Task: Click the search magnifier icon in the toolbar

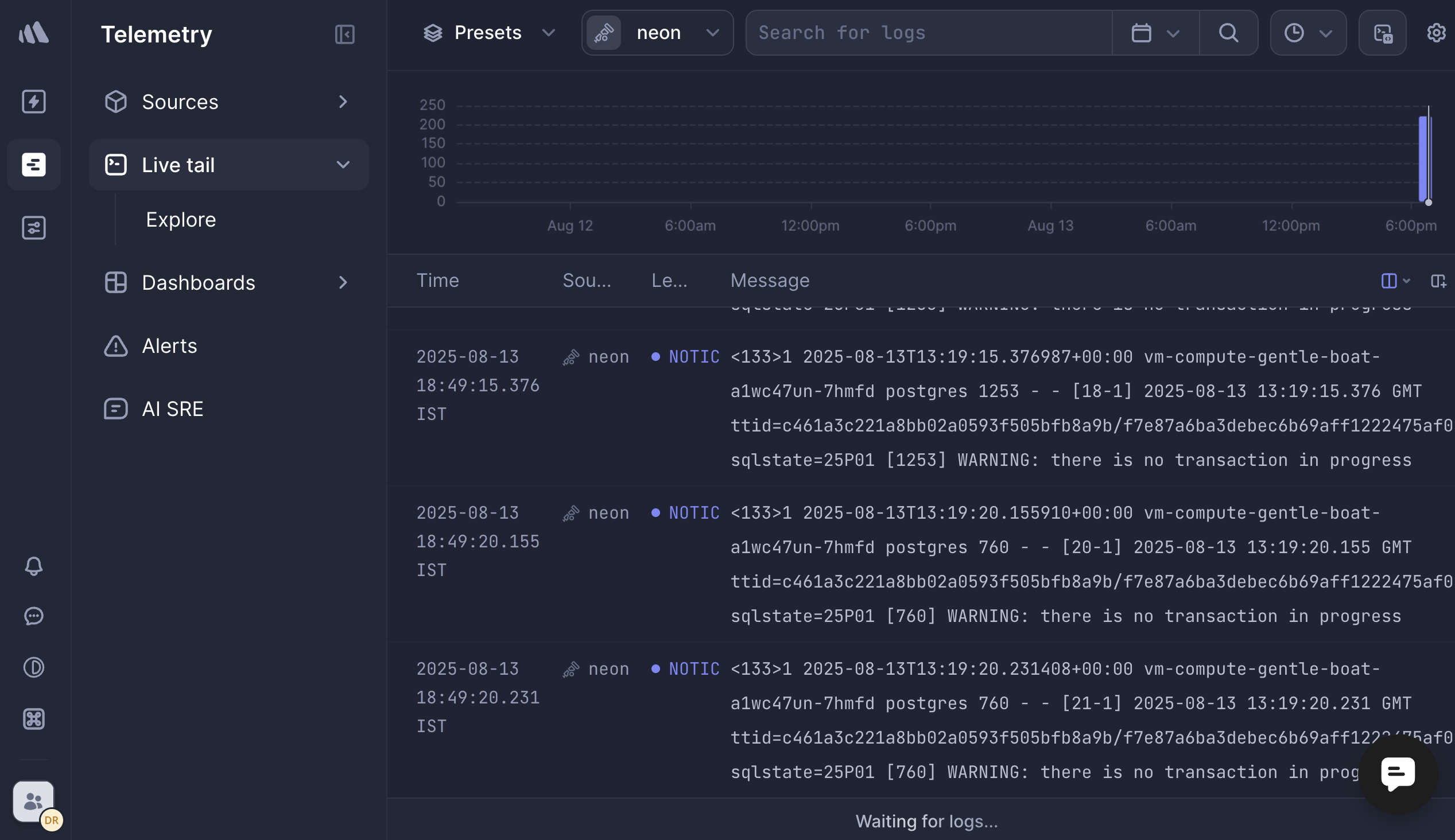Action: pos(1228,33)
